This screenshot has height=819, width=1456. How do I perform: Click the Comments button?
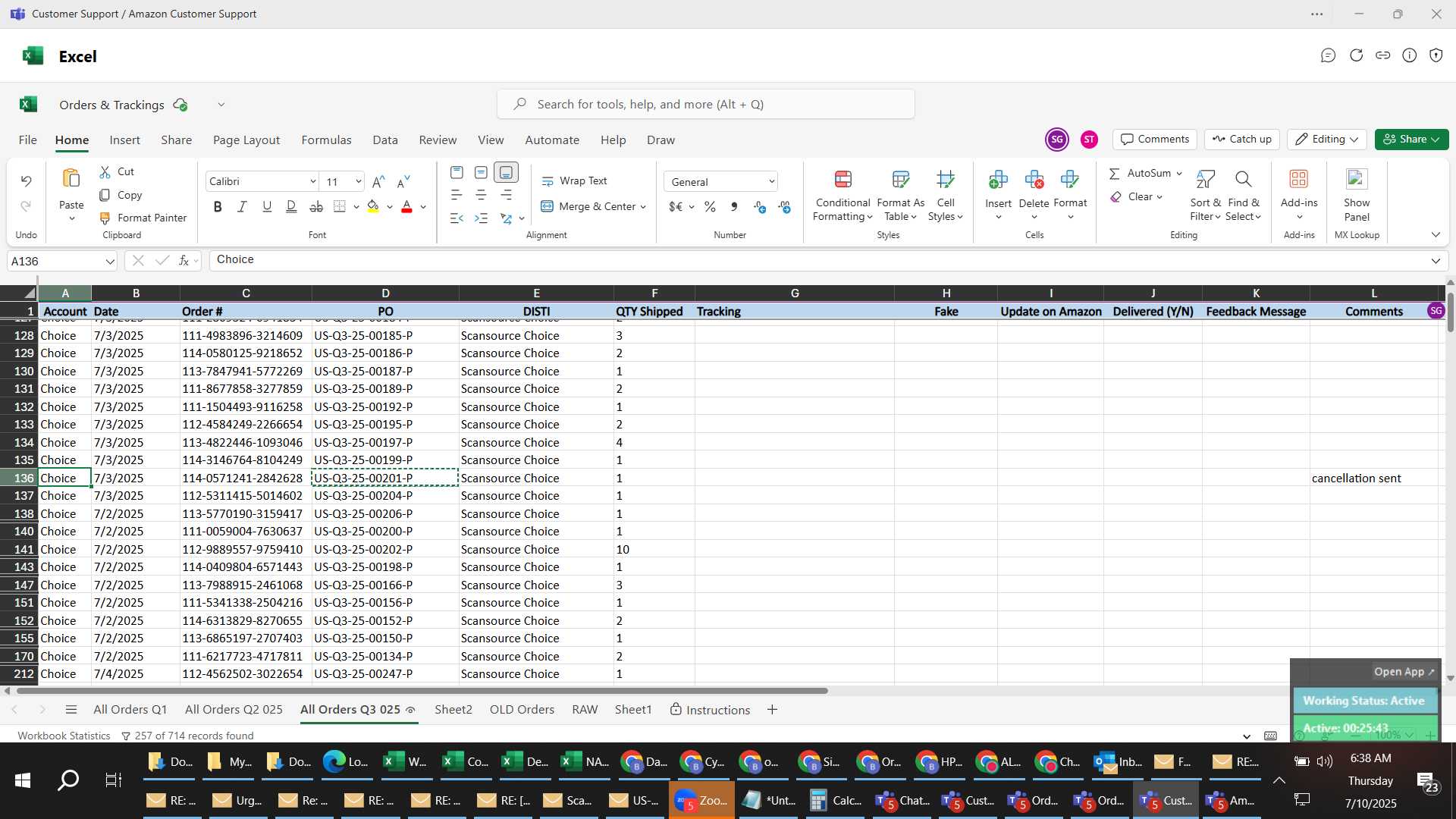[1154, 140]
